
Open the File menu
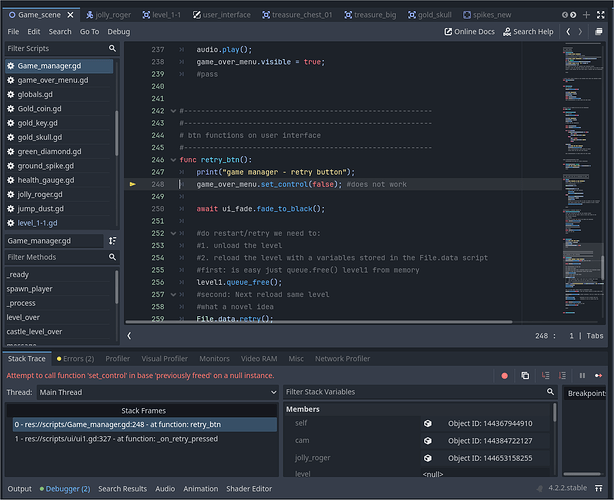coord(13,32)
